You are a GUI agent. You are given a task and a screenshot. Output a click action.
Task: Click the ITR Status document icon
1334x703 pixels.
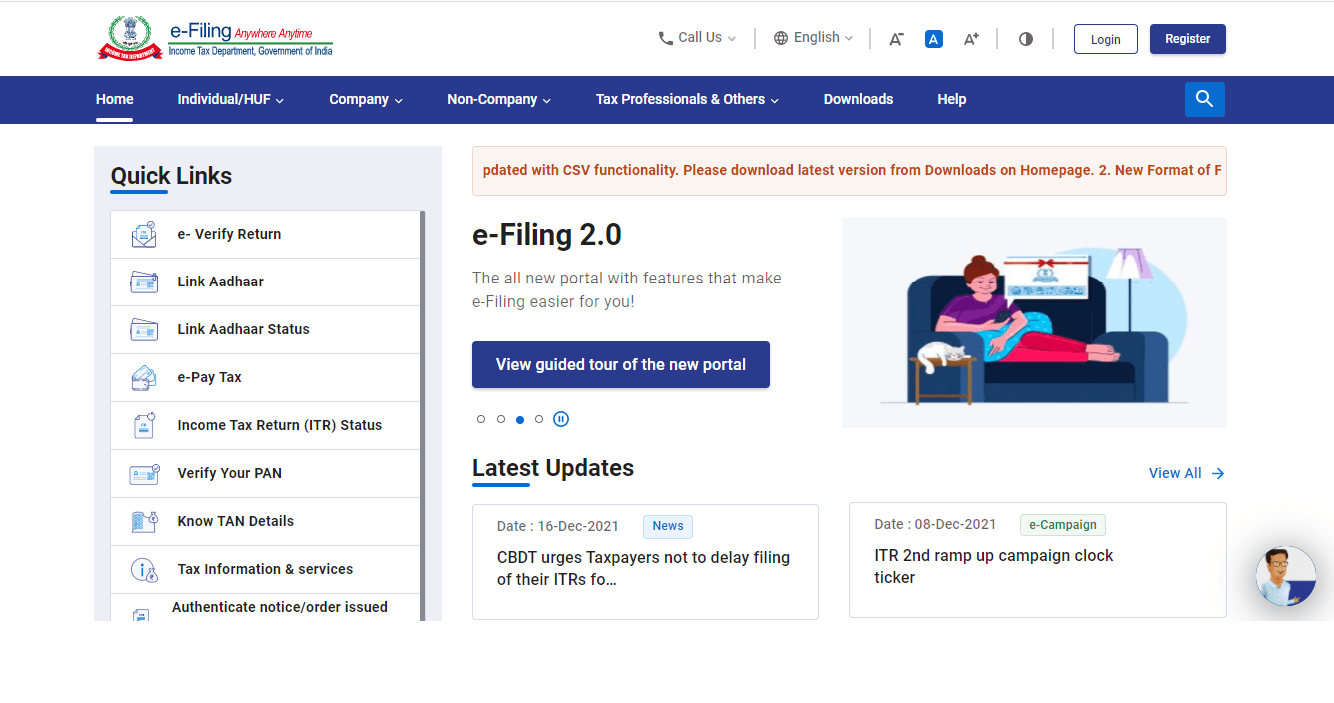[144, 425]
